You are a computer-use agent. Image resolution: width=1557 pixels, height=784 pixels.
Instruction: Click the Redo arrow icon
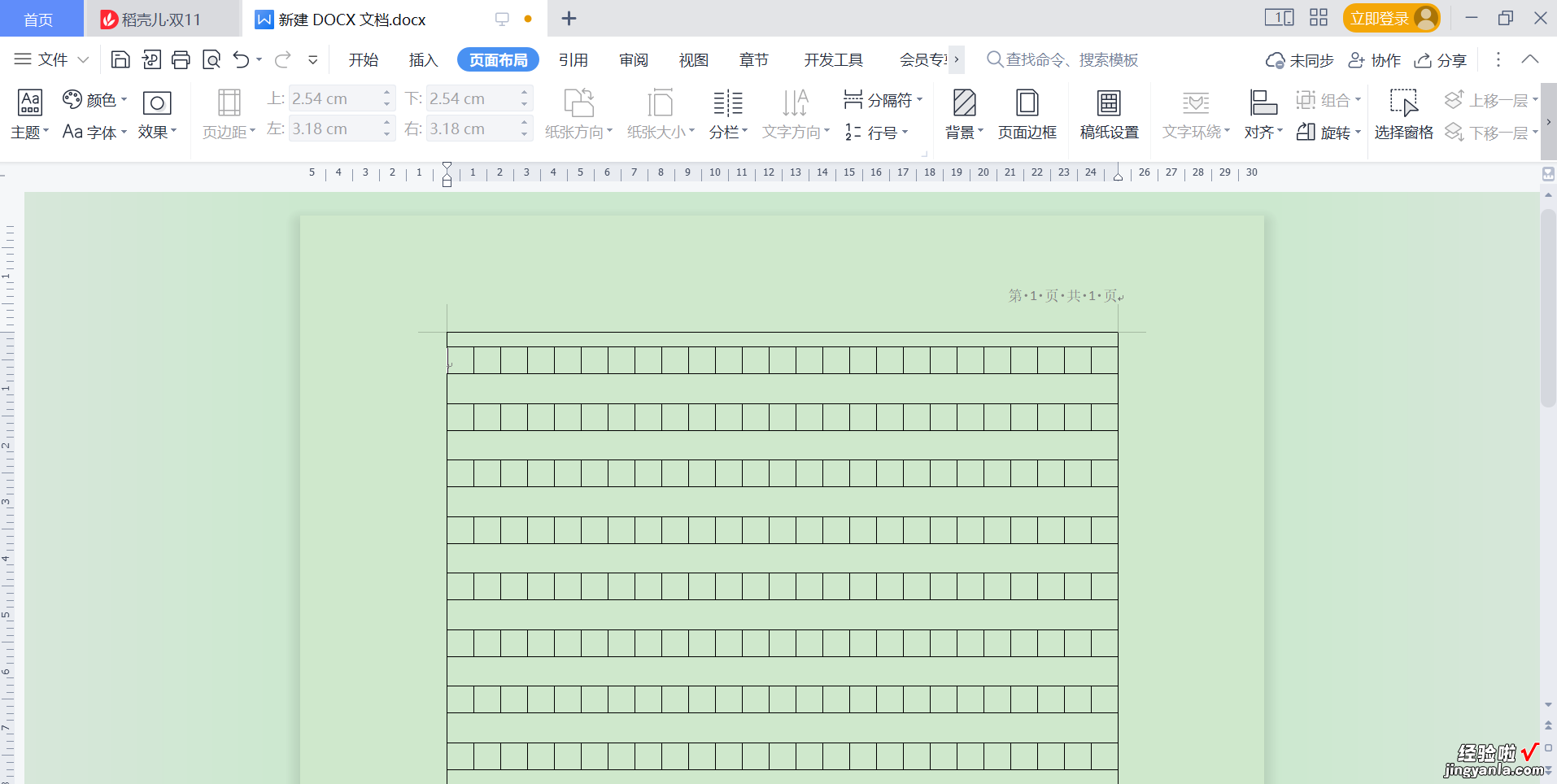coord(283,59)
